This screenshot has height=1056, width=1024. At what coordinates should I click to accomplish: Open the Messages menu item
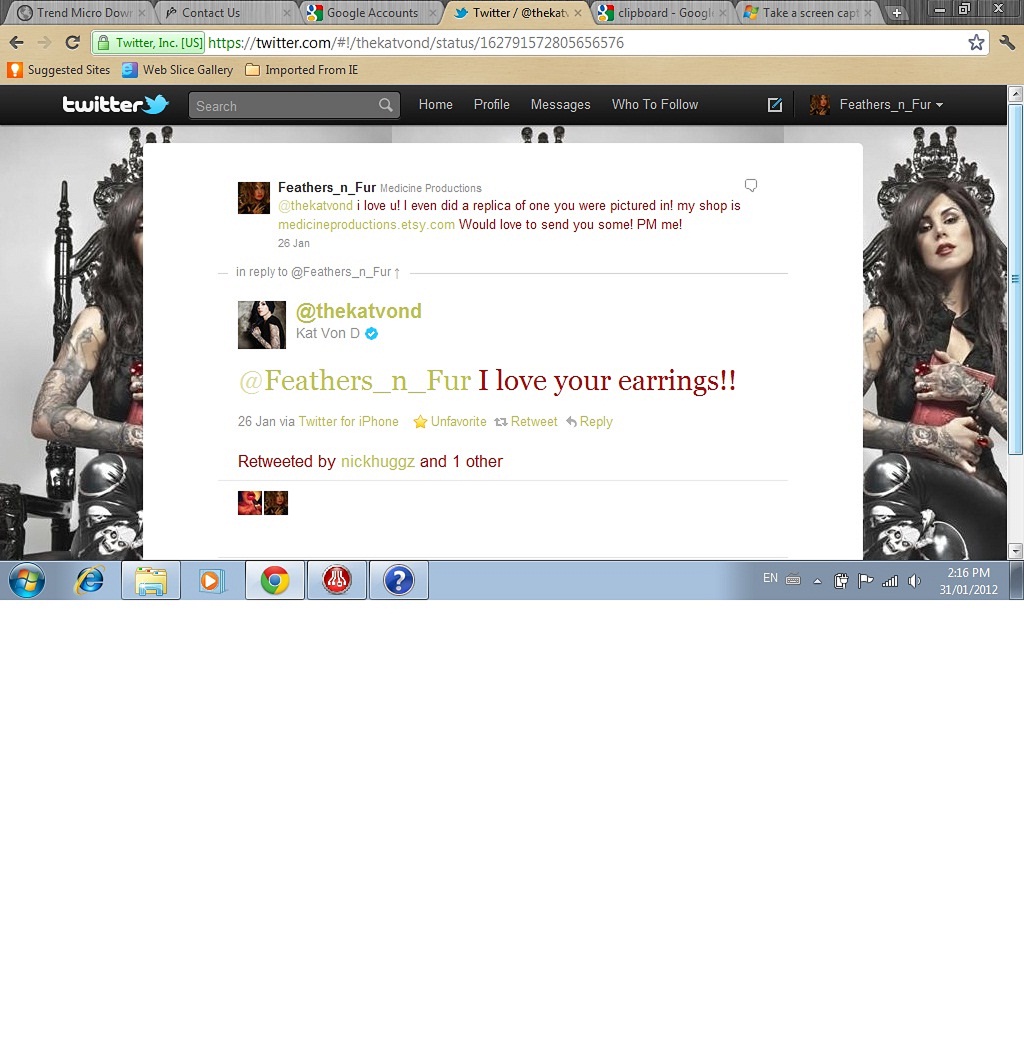[x=560, y=105]
